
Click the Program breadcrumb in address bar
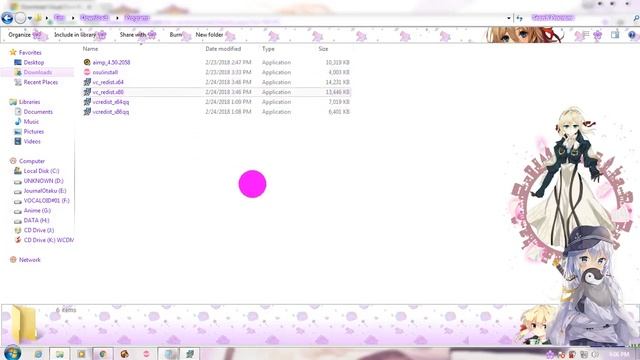tap(137, 18)
